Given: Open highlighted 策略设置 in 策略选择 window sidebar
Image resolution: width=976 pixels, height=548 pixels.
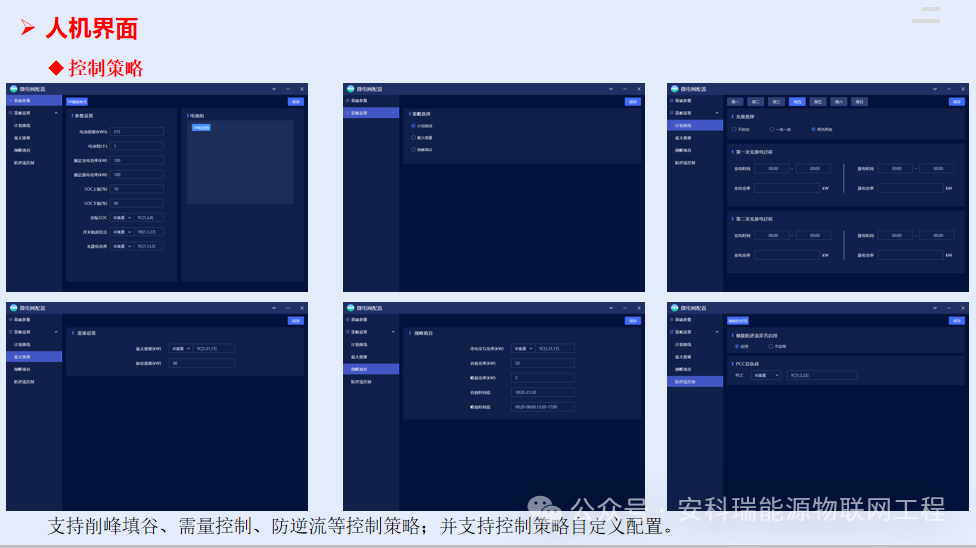Looking at the screenshot, I should (371, 113).
